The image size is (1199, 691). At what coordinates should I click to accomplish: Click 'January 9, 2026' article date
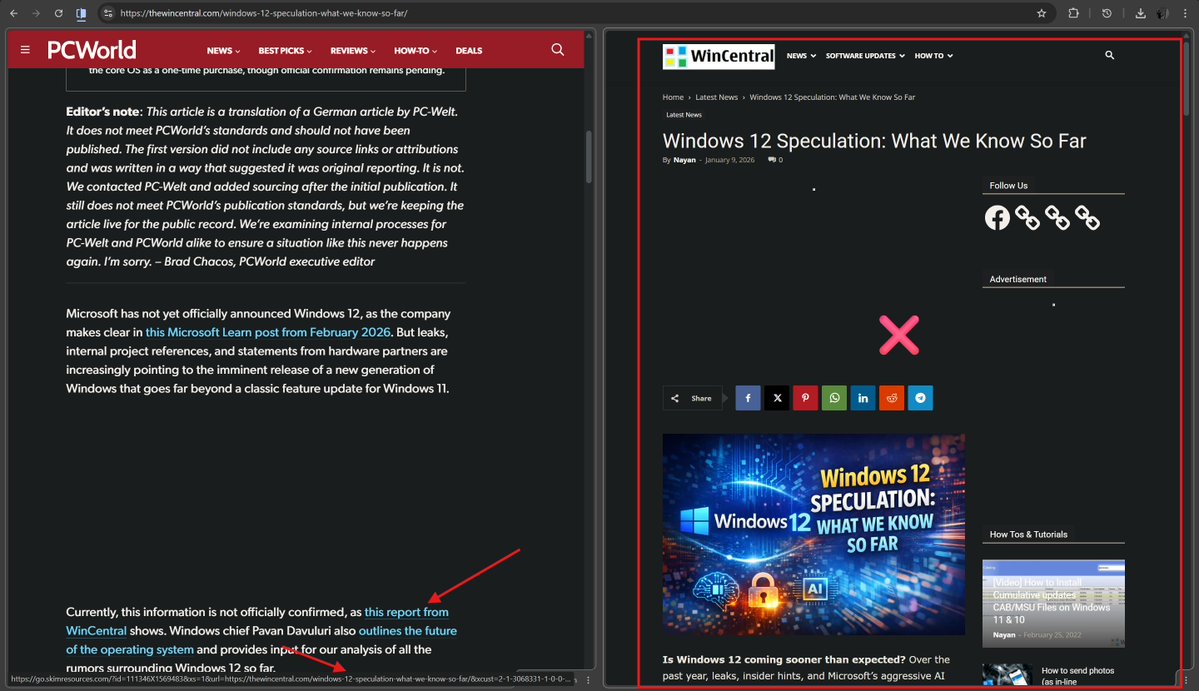point(729,160)
